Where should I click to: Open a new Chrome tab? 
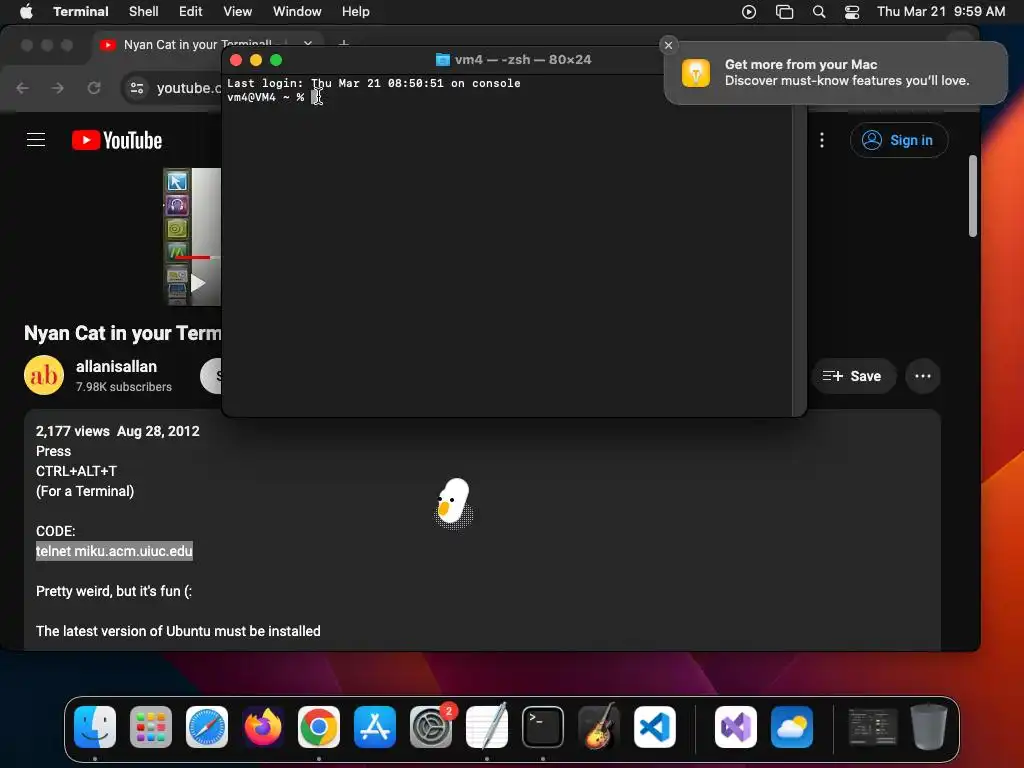click(x=344, y=42)
